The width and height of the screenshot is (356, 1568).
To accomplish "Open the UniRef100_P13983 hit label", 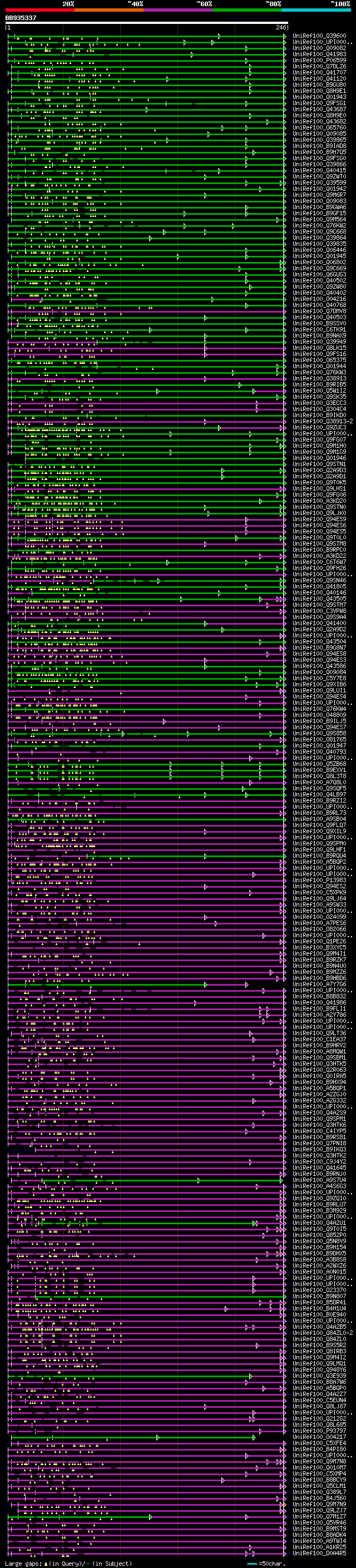I will point(319,880).
